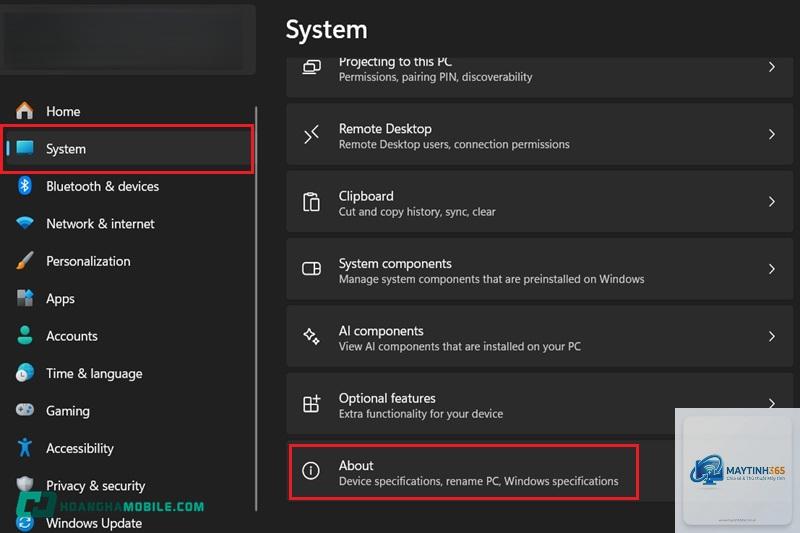Click the Home house icon in sidebar

click(24, 111)
